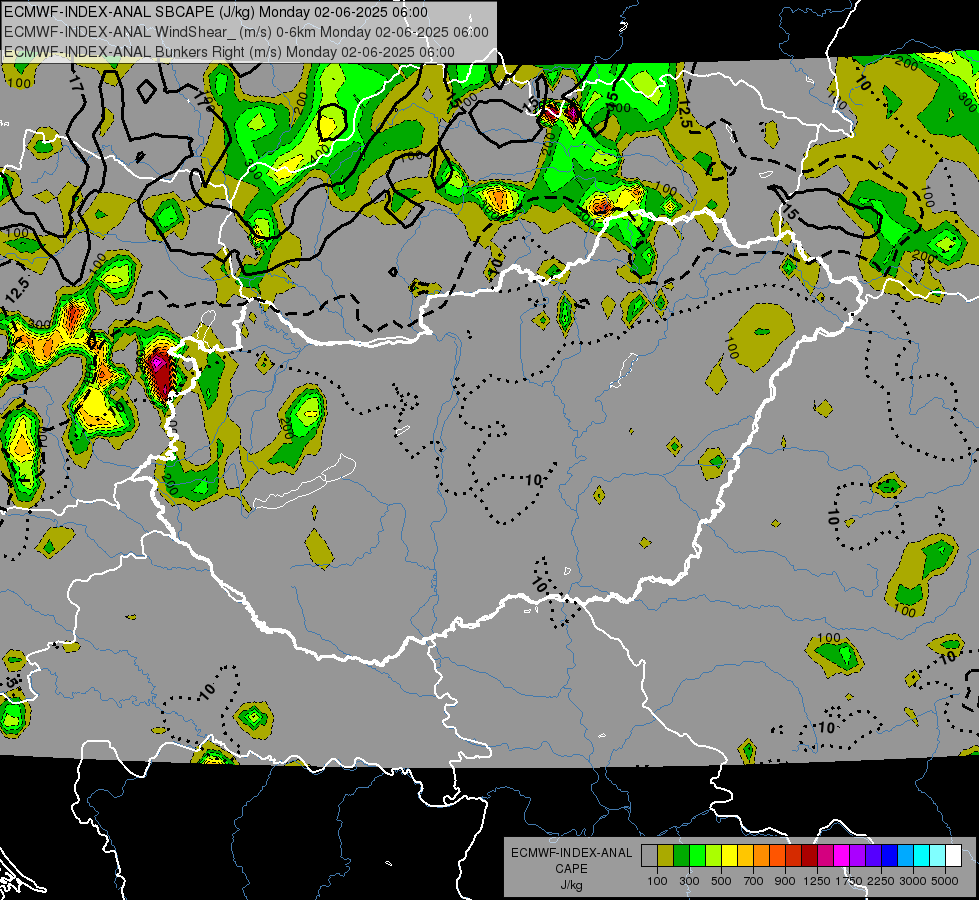Screen dimensions: 979x900
Task: Click legend tick label 700
Action: [753, 881]
